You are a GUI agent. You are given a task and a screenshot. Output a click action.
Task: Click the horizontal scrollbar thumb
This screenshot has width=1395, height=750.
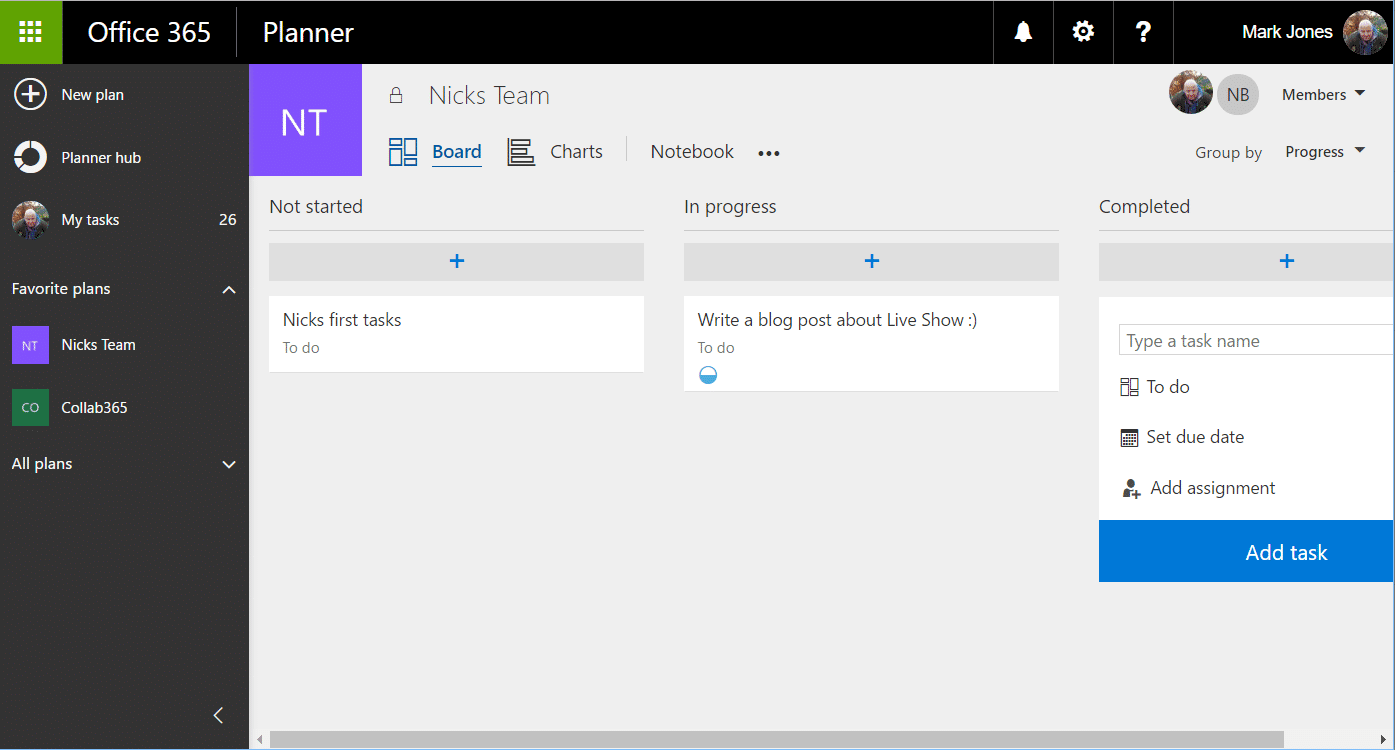click(x=776, y=740)
